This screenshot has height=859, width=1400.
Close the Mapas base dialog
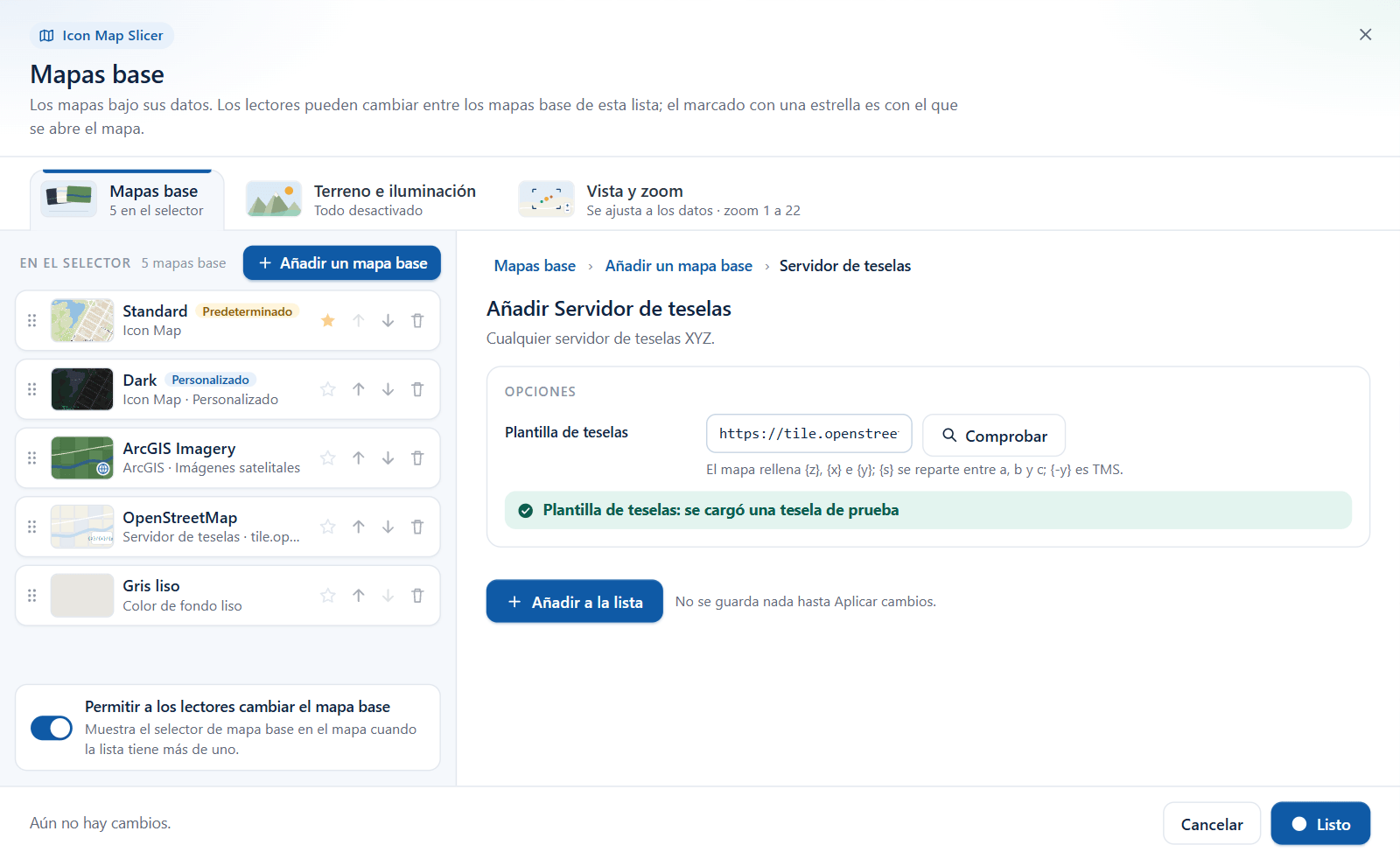(1365, 34)
